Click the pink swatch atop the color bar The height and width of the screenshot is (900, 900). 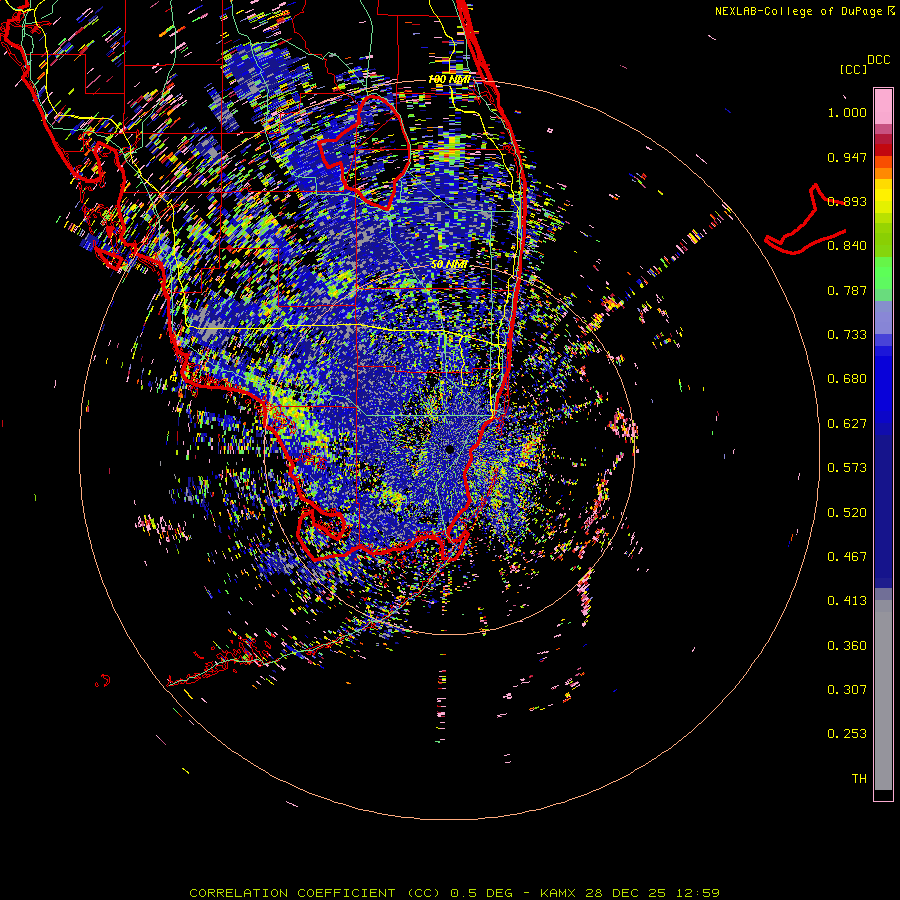point(883,107)
